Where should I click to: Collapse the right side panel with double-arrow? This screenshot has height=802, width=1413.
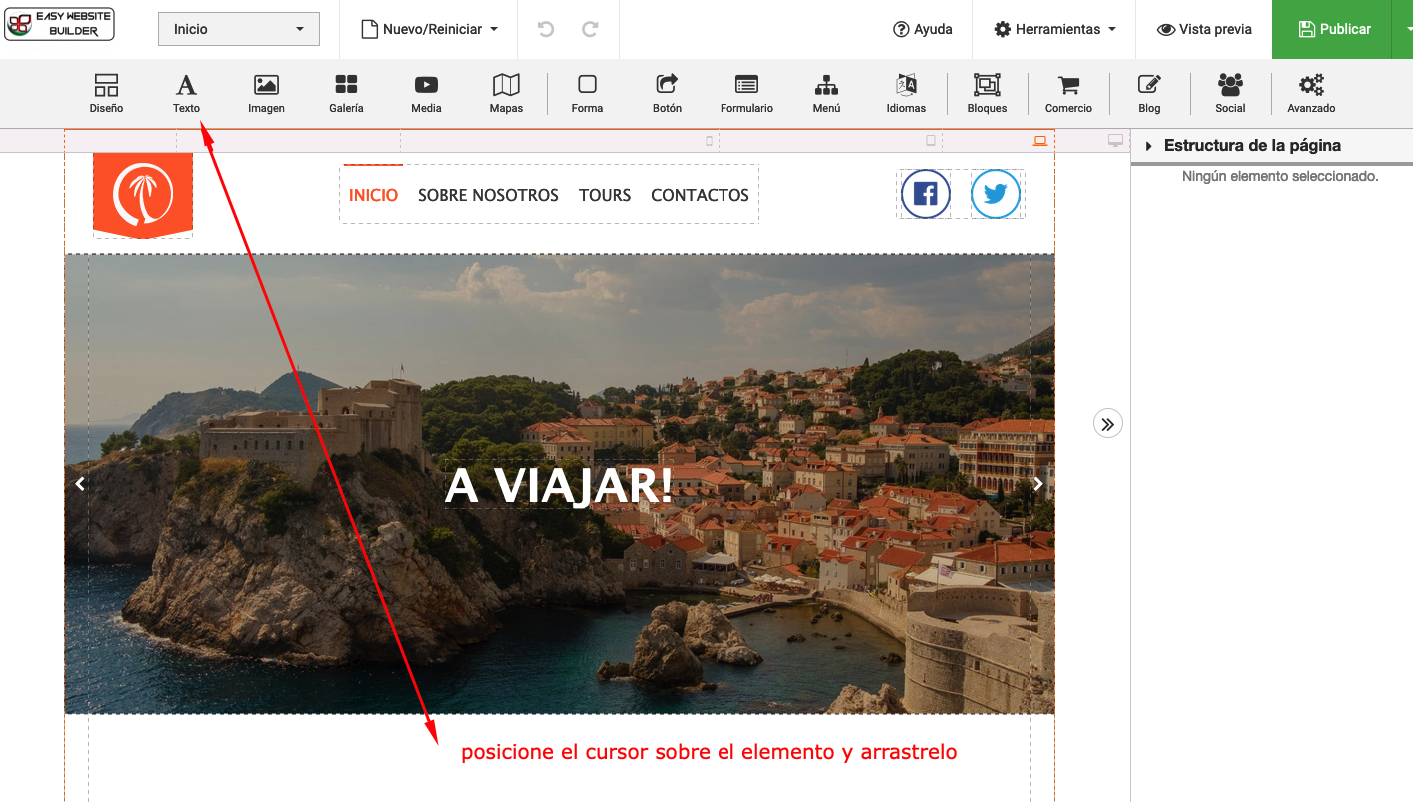1107,424
